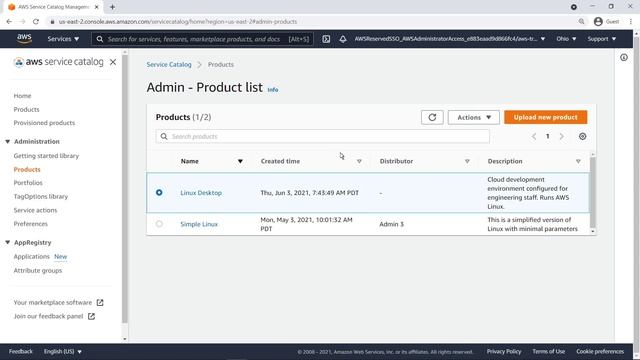Open the Privacy Policy link
Viewport: 640px width, 360px height.
tap(504, 351)
